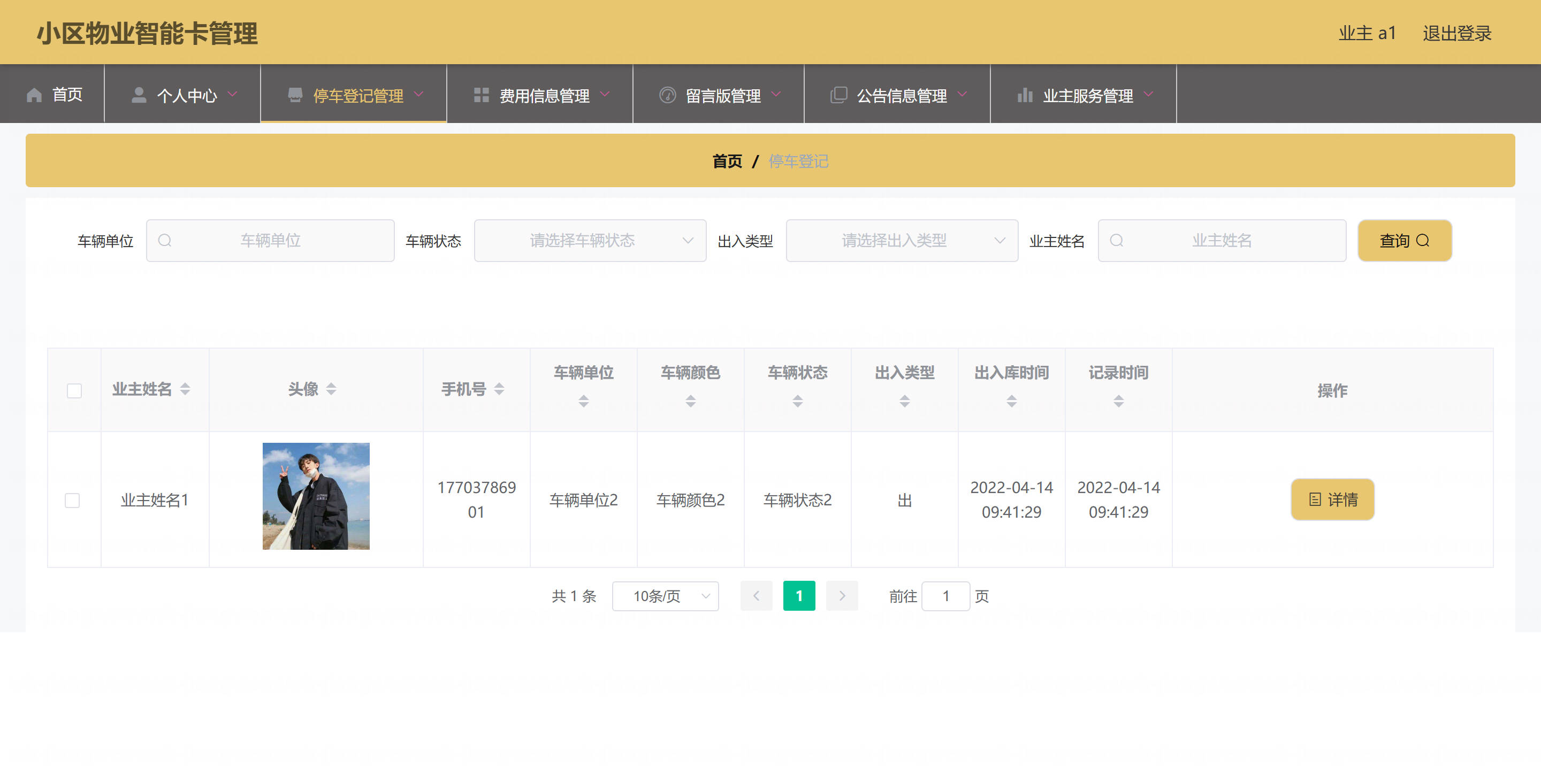The image size is (1541, 784).
Task: Select page number 1 in pagination
Action: point(799,596)
